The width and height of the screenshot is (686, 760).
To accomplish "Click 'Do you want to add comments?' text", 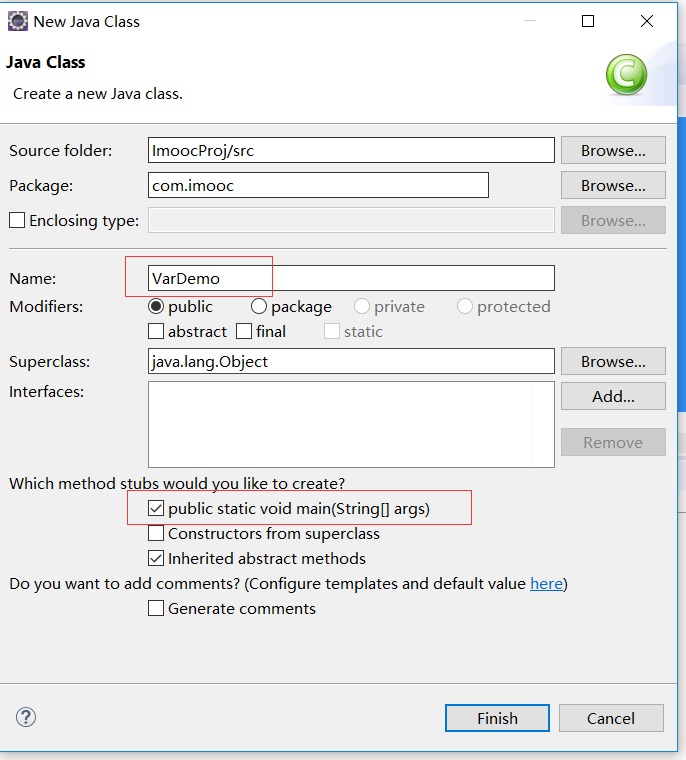I will coord(125,584).
